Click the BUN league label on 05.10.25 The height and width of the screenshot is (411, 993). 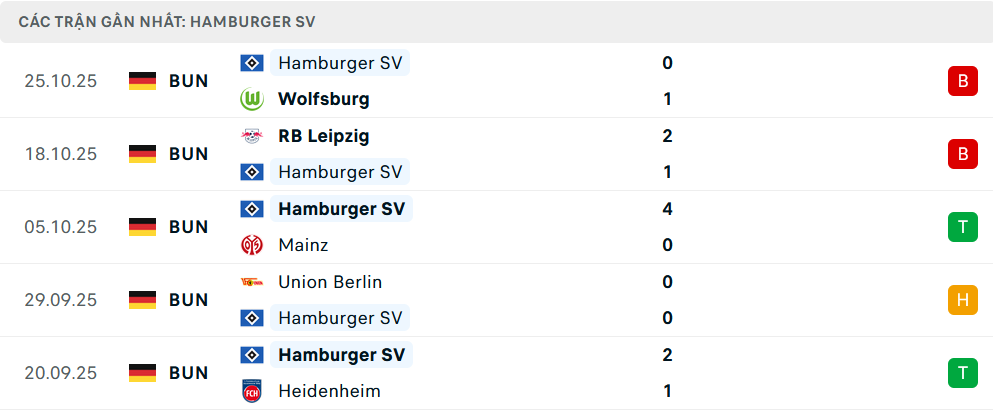click(x=188, y=227)
